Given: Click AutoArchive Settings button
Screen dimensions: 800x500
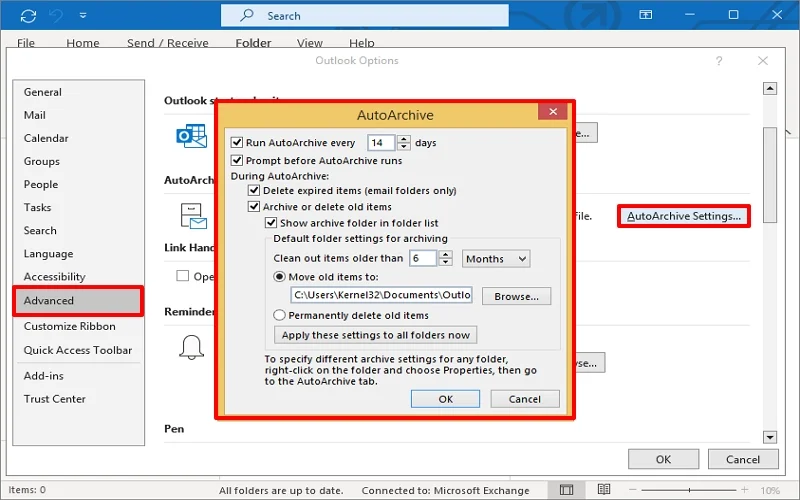Looking at the screenshot, I should coord(684,216).
